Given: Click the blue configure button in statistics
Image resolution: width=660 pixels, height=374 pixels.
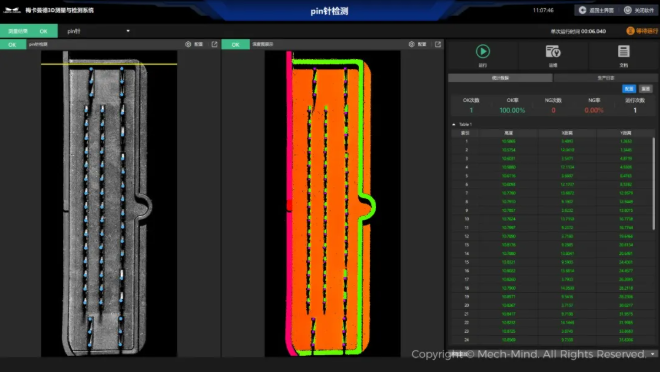Looking at the screenshot, I should click(629, 89).
